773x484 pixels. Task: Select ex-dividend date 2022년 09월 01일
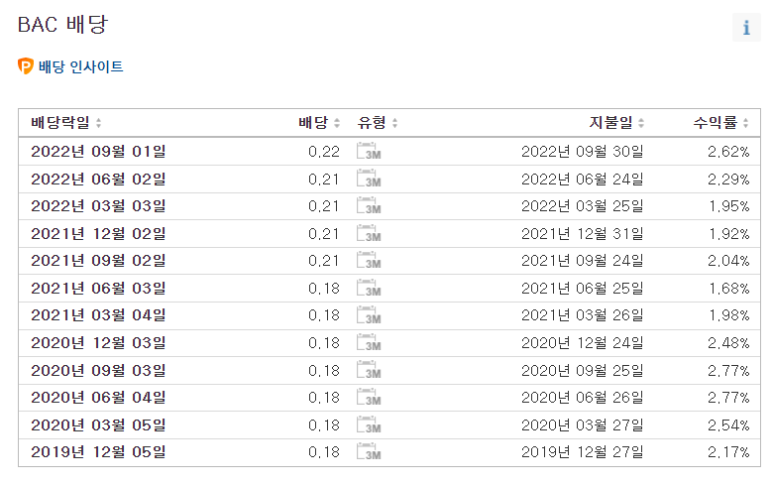click(x=98, y=151)
